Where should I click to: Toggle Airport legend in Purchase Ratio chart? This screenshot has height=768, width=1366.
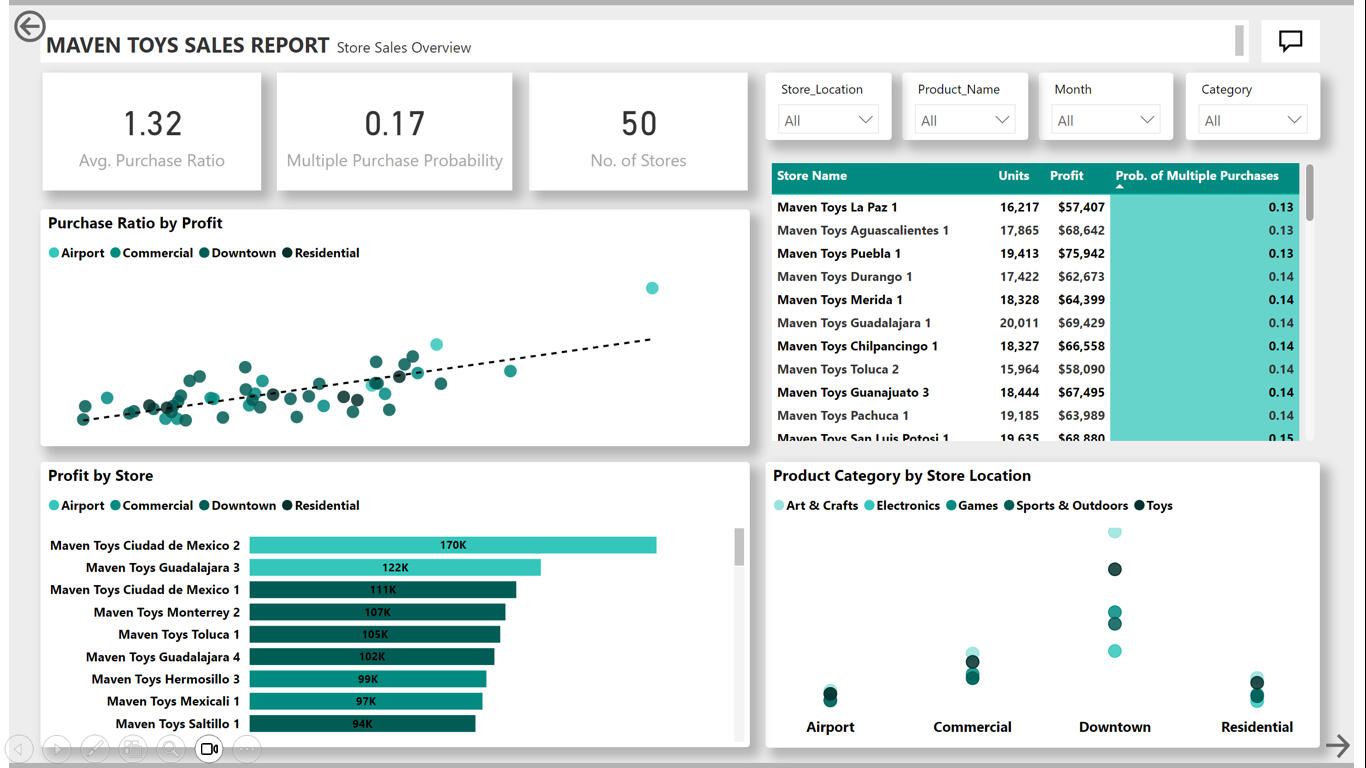point(76,253)
